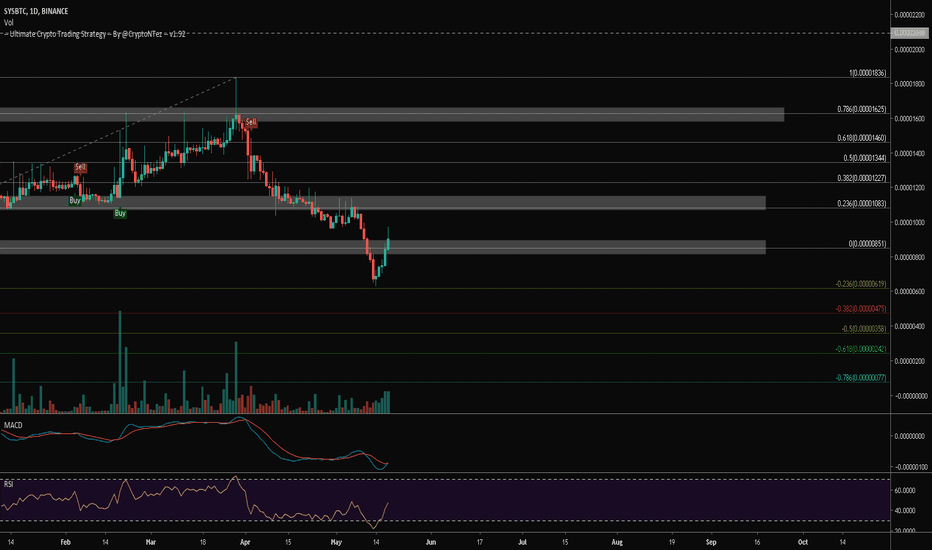Screen dimensions: 932x550
Task: Select the Fibonacci 0.236(0.00001083) level label
Action: click(861, 204)
